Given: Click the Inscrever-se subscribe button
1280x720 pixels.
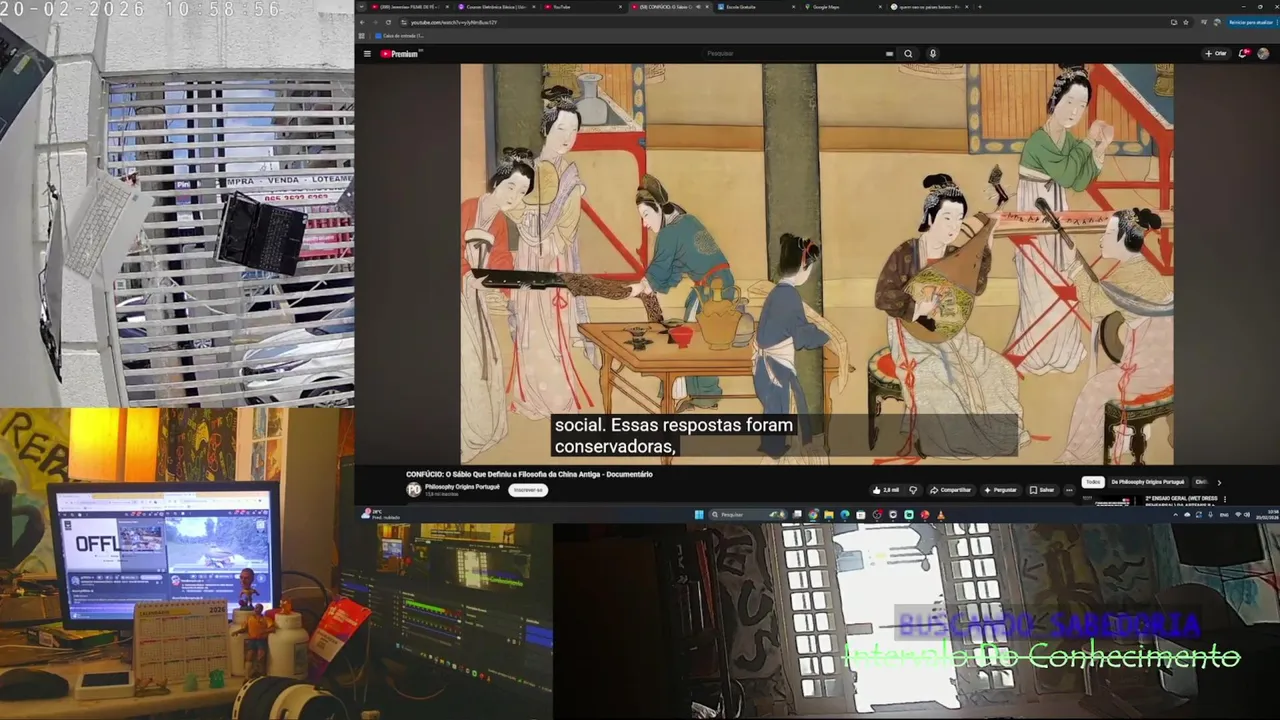Looking at the screenshot, I should tap(527, 490).
